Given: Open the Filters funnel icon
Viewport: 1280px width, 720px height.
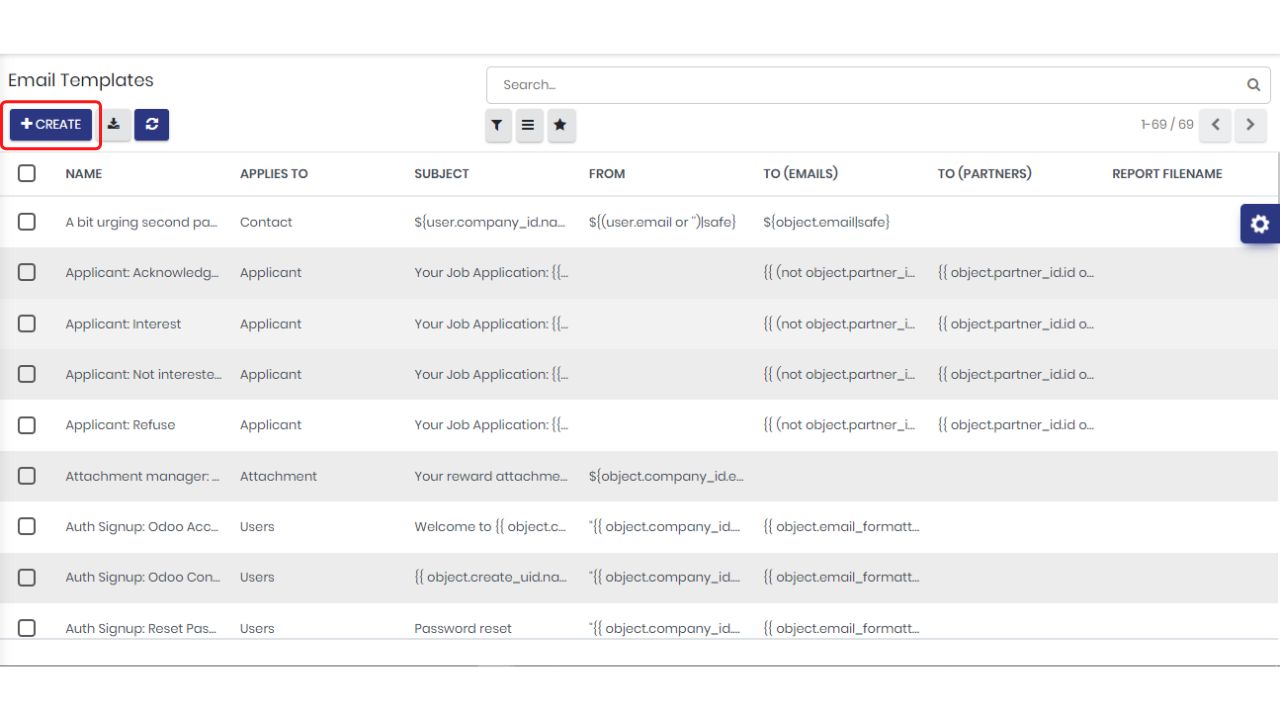Looking at the screenshot, I should point(497,126).
